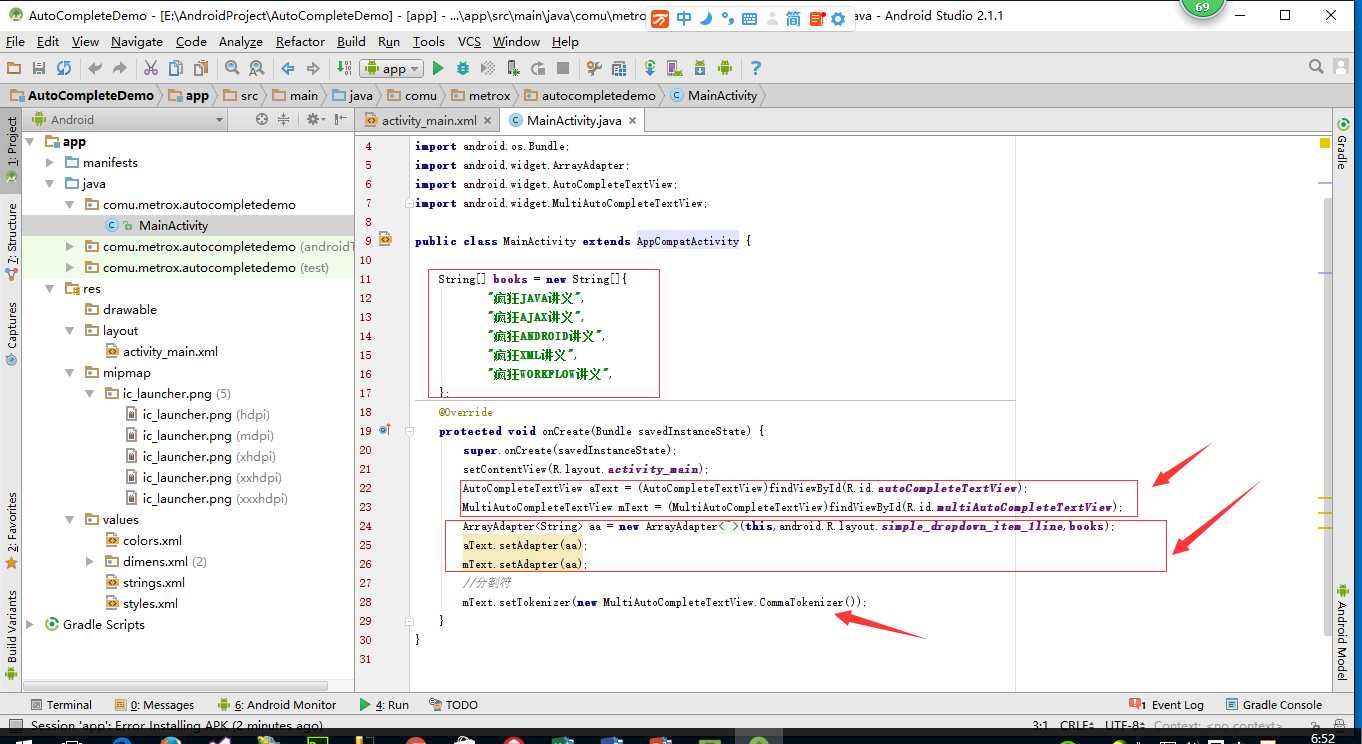Open the Terminal tool window
The width and height of the screenshot is (1362, 744).
[60, 705]
